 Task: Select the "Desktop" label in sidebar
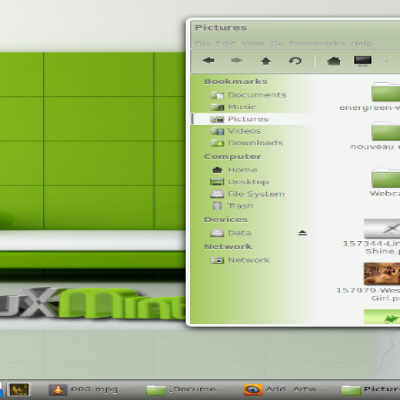click(248, 182)
